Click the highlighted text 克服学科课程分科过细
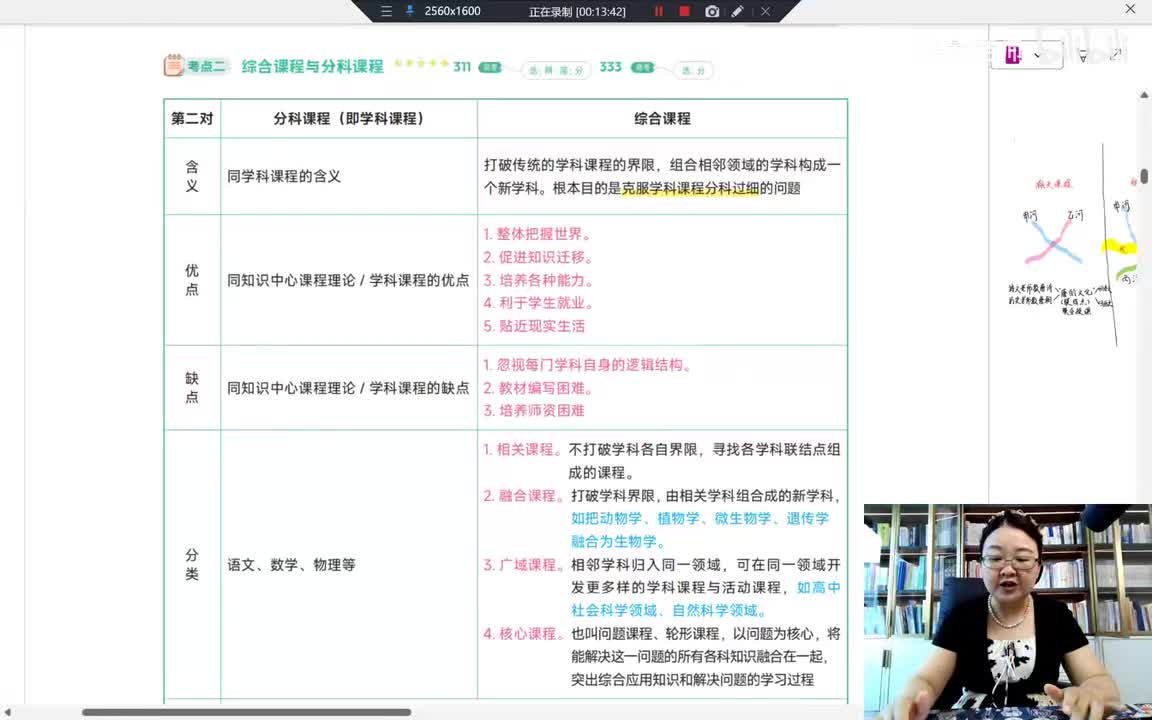The width and height of the screenshot is (1152, 720). click(x=690, y=188)
